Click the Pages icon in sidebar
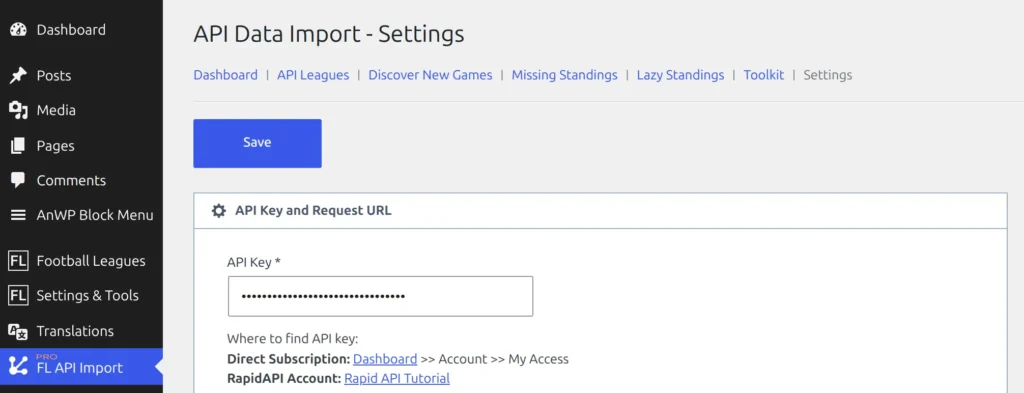Screen dimensions: 1024x393 (x=18, y=146)
